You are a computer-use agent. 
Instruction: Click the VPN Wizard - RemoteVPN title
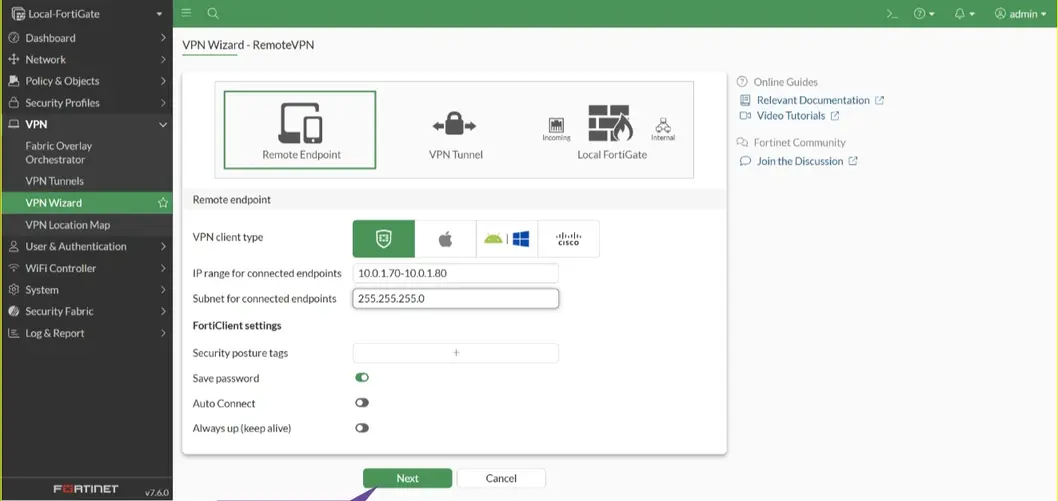click(x=248, y=45)
